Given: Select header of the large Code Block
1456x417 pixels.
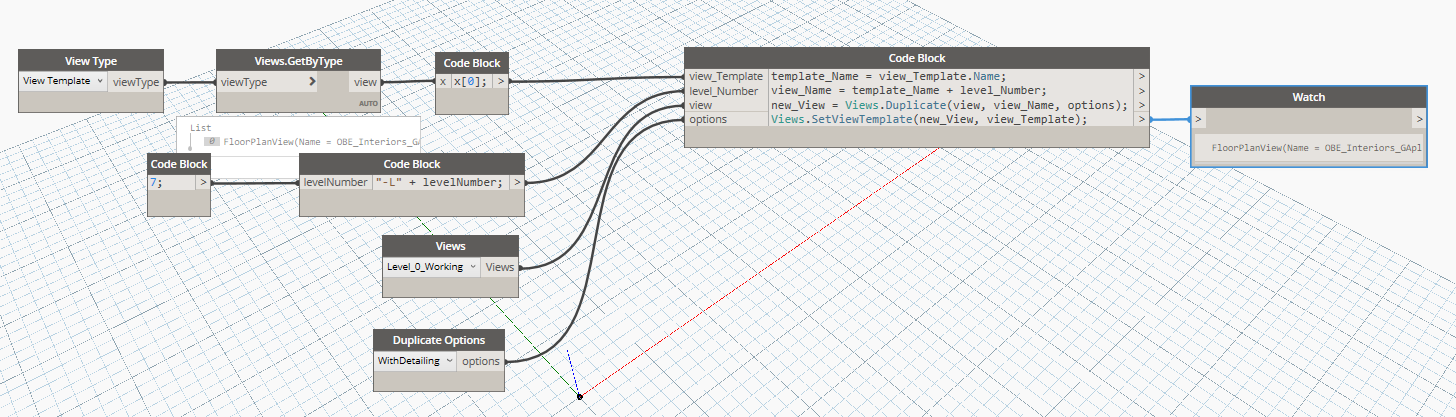Looking at the screenshot, I should tap(917, 59).
